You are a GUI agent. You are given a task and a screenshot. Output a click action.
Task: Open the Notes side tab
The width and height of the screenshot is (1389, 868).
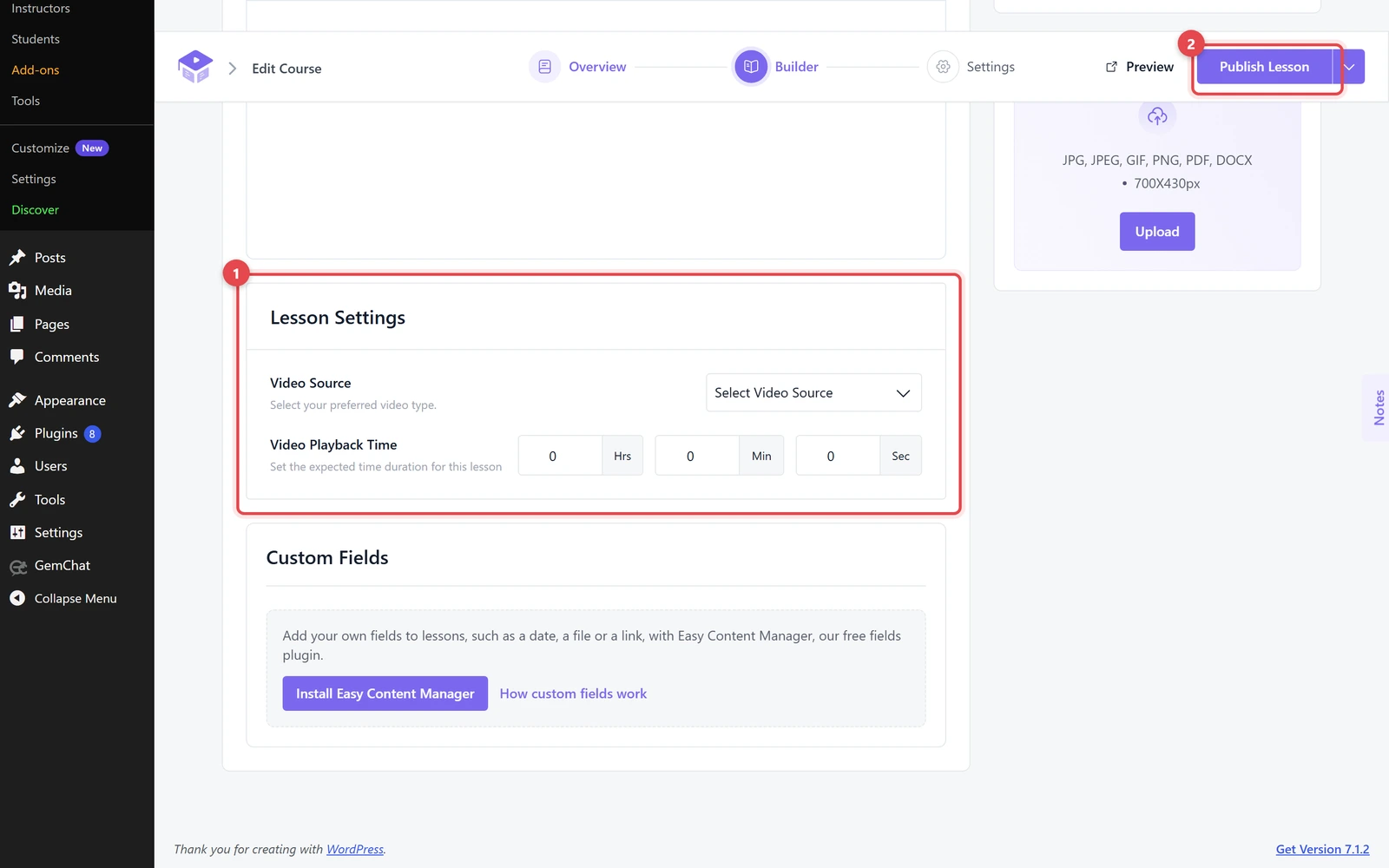[x=1377, y=408]
